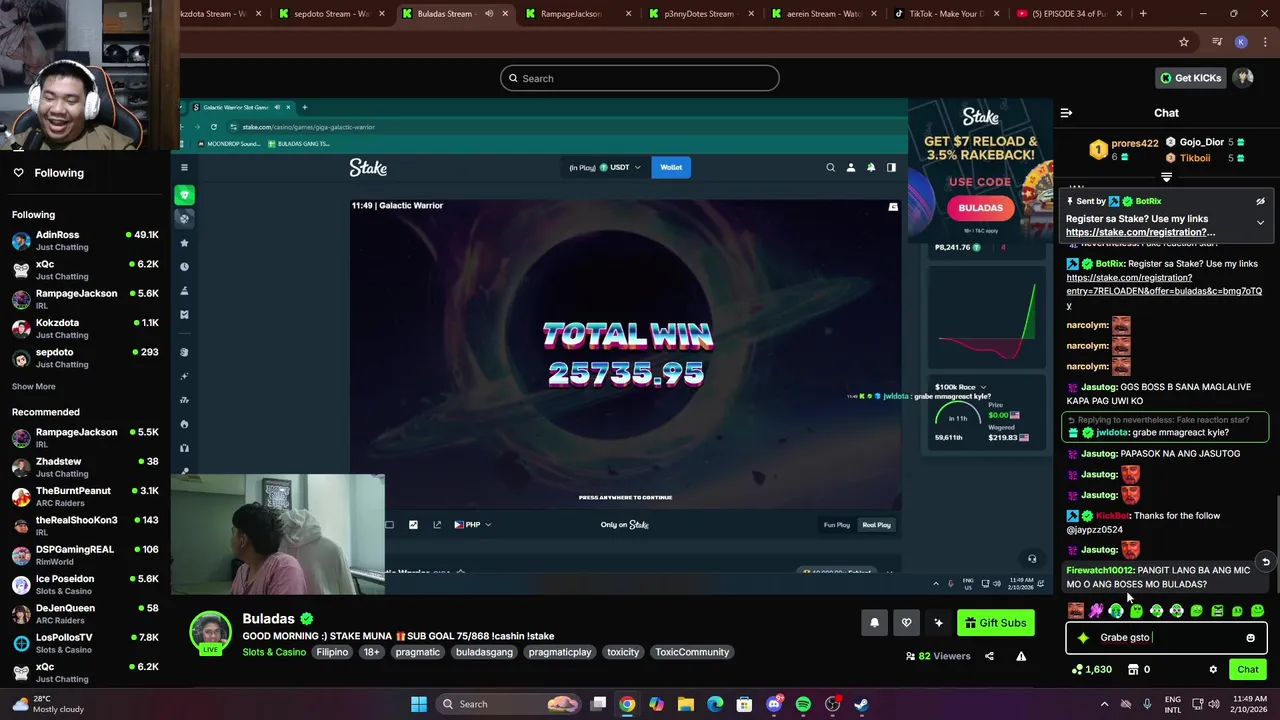Screen dimensions: 1280x720
Task: Click the ToxicCommunity tag
Action: [692, 652]
